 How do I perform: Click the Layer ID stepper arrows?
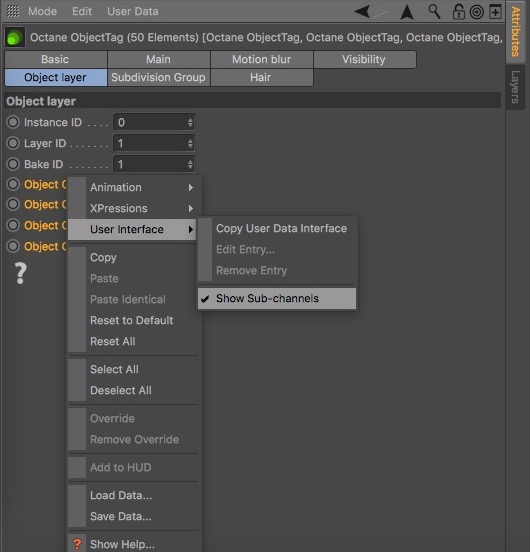pyautogui.click(x=190, y=143)
